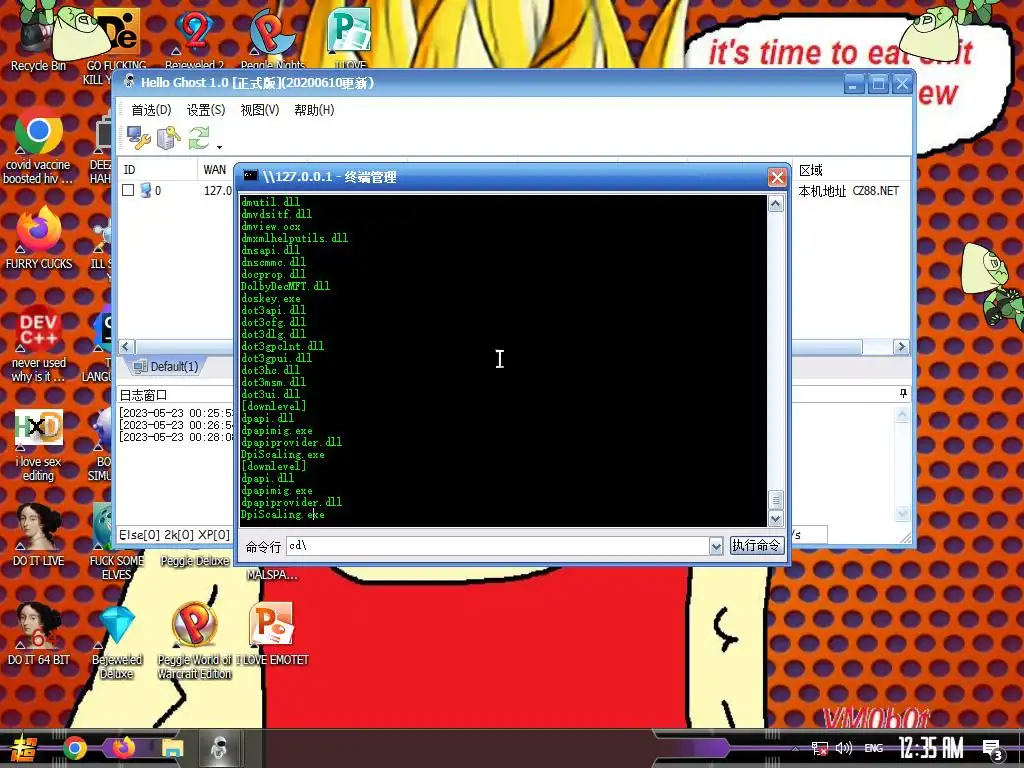Click the Hello Ghost taskbar button

pyautogui.click(x=220, y=748)
